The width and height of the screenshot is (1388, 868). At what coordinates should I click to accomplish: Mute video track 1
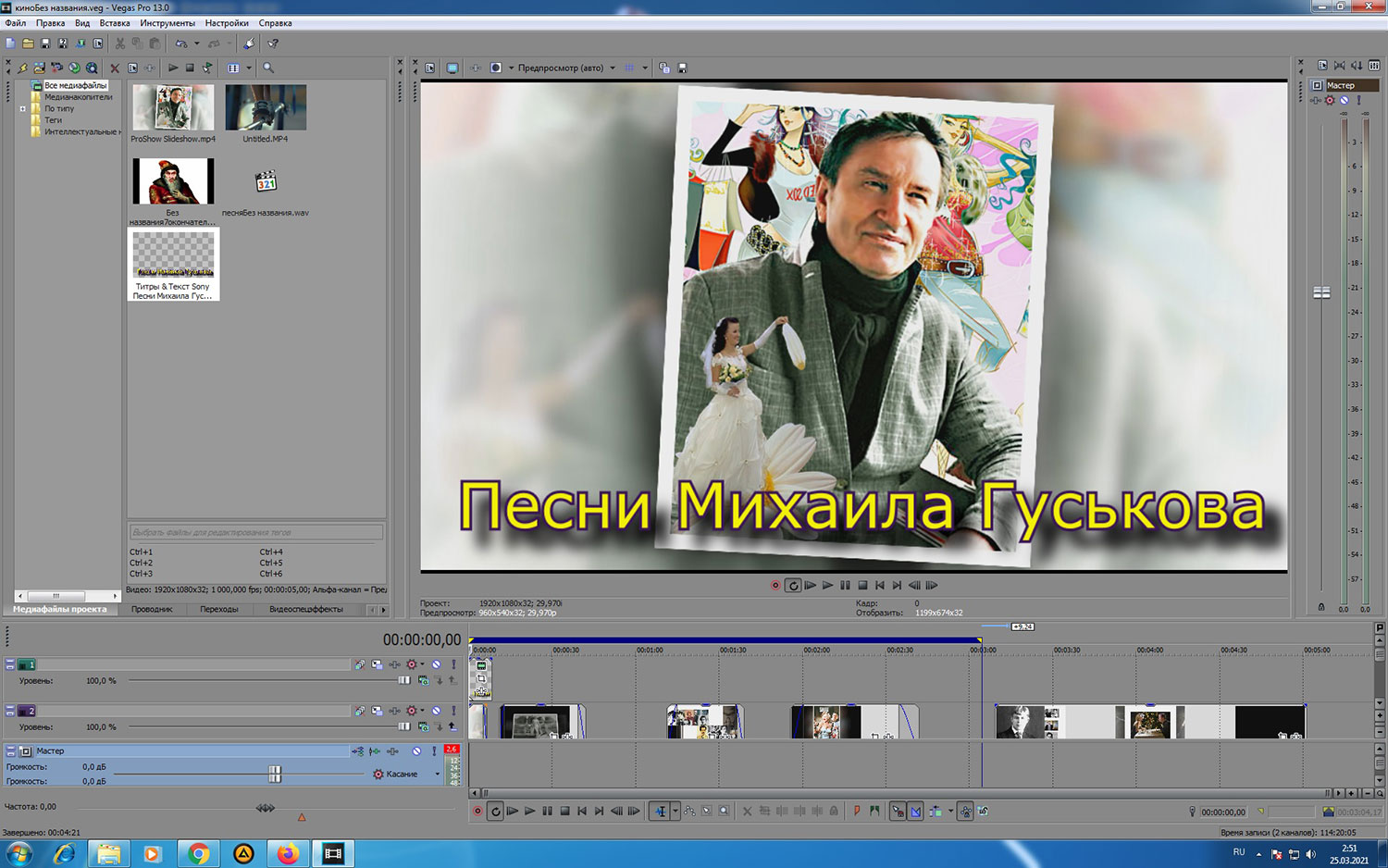tap(437, 664)
